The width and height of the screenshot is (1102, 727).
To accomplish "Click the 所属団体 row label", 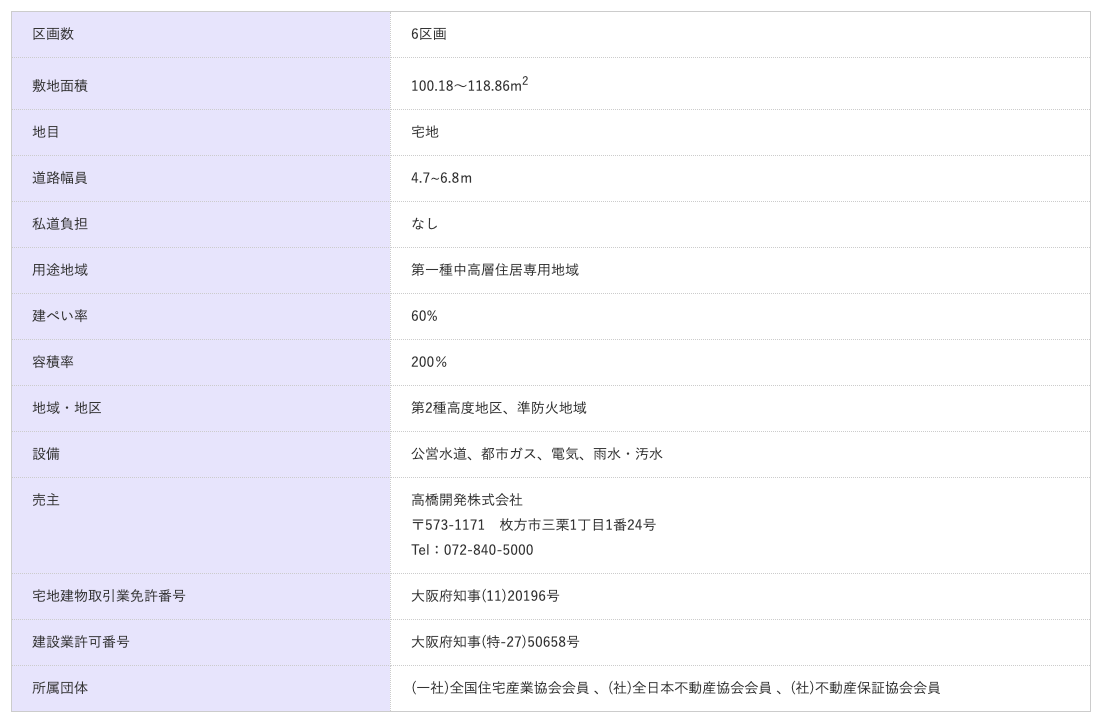I will click(60, 688).
